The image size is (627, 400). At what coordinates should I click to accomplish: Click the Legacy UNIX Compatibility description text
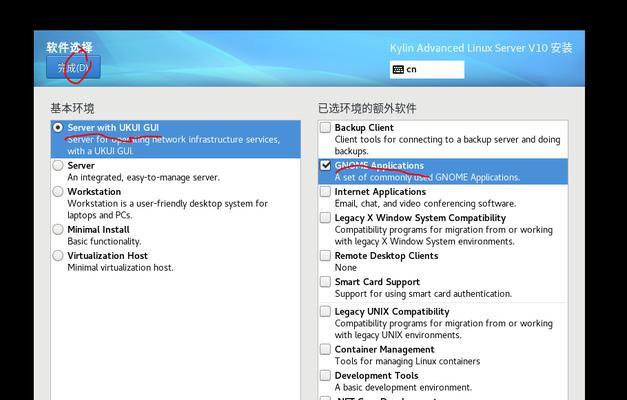[x=443, y=329]
